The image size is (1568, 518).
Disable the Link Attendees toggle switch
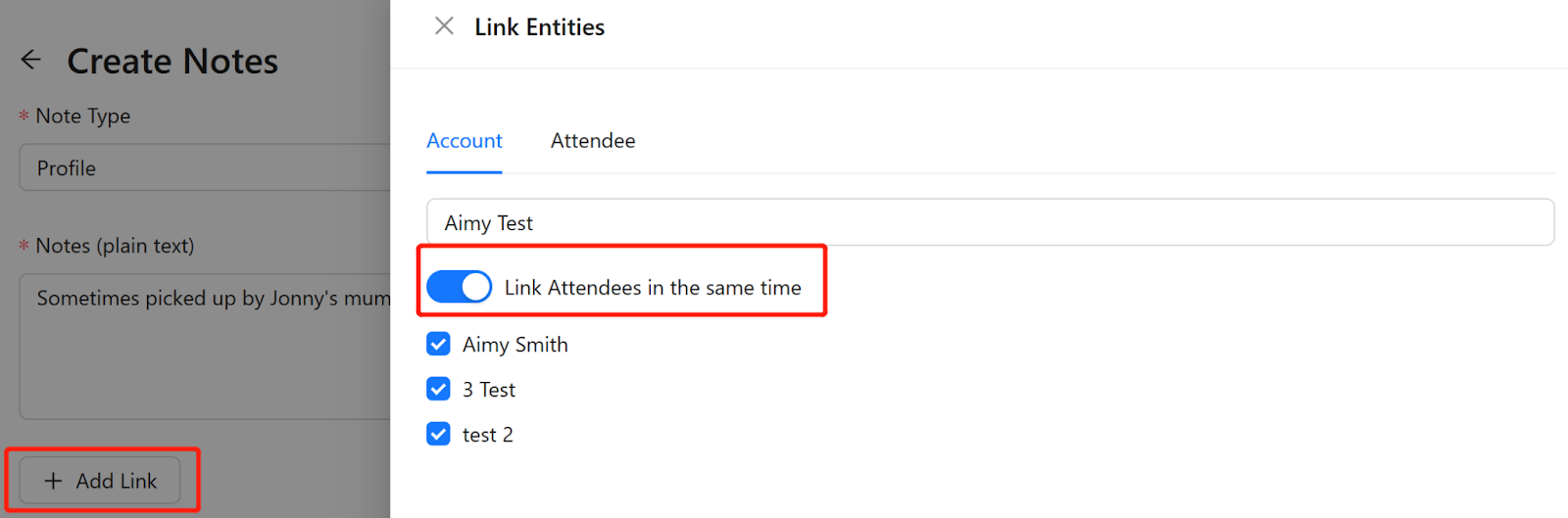(x=460, y=287)
